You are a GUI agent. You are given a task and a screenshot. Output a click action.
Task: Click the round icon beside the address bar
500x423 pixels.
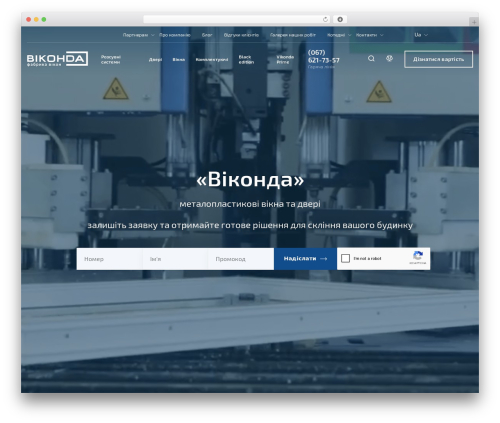point(340,20)
